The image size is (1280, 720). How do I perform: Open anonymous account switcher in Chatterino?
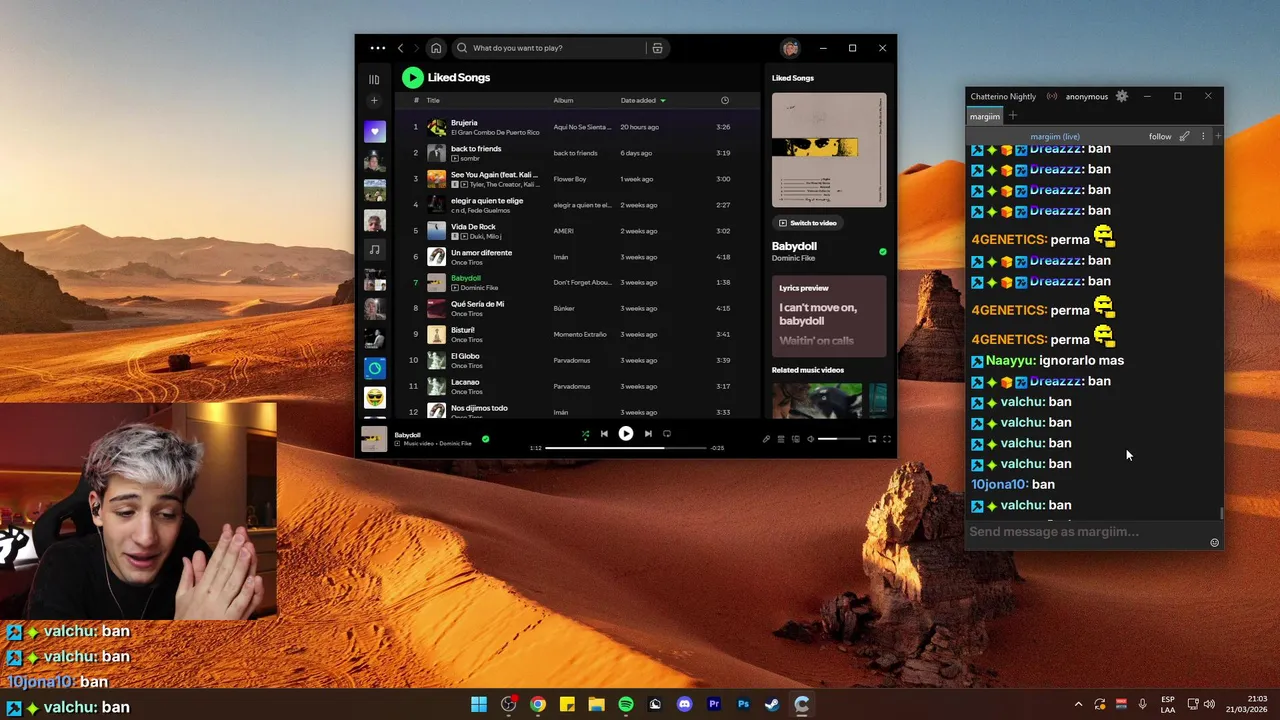tap(1087, 96)
